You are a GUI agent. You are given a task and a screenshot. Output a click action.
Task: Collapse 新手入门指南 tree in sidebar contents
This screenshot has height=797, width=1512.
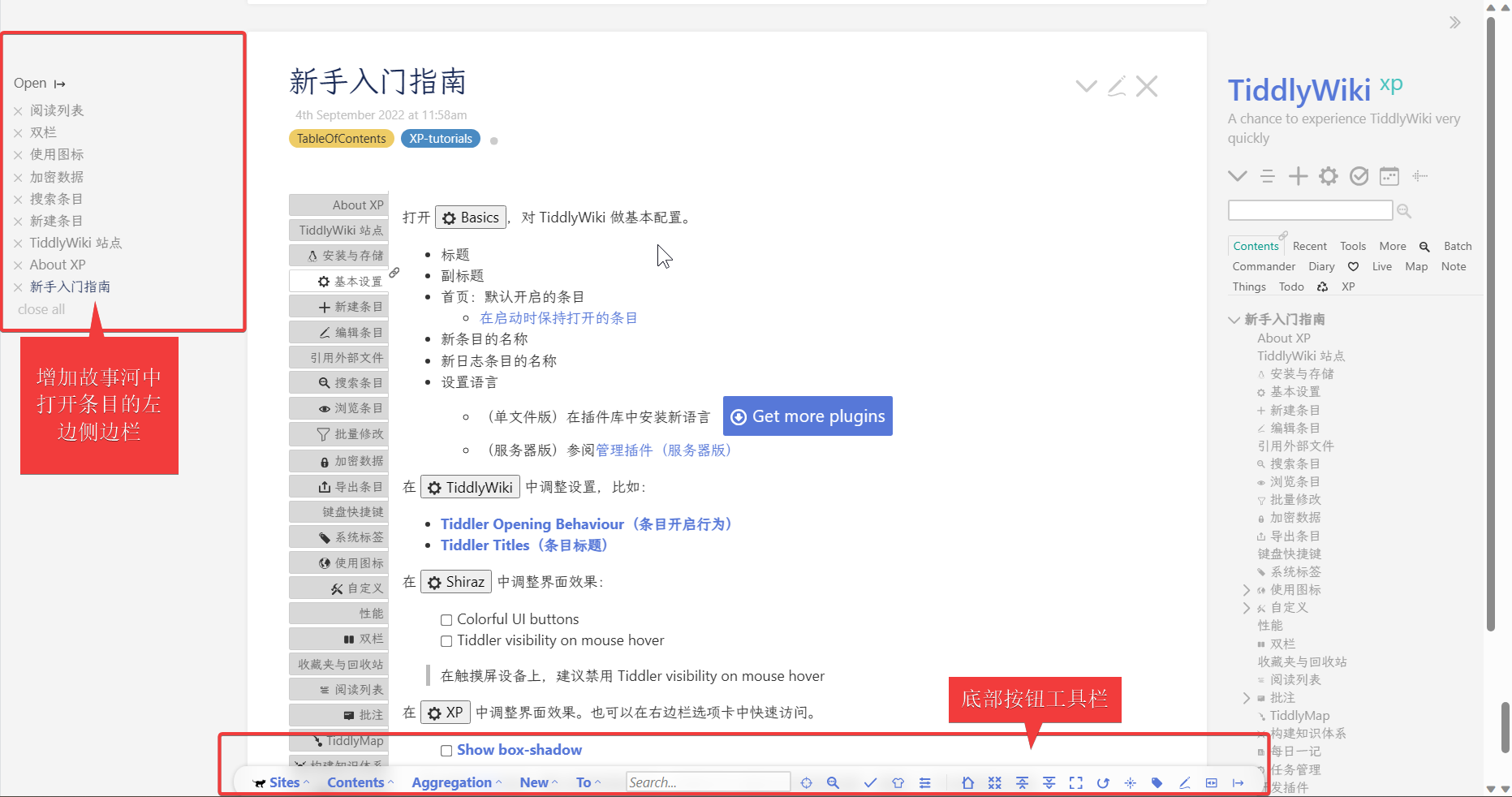pos(1234,320)
